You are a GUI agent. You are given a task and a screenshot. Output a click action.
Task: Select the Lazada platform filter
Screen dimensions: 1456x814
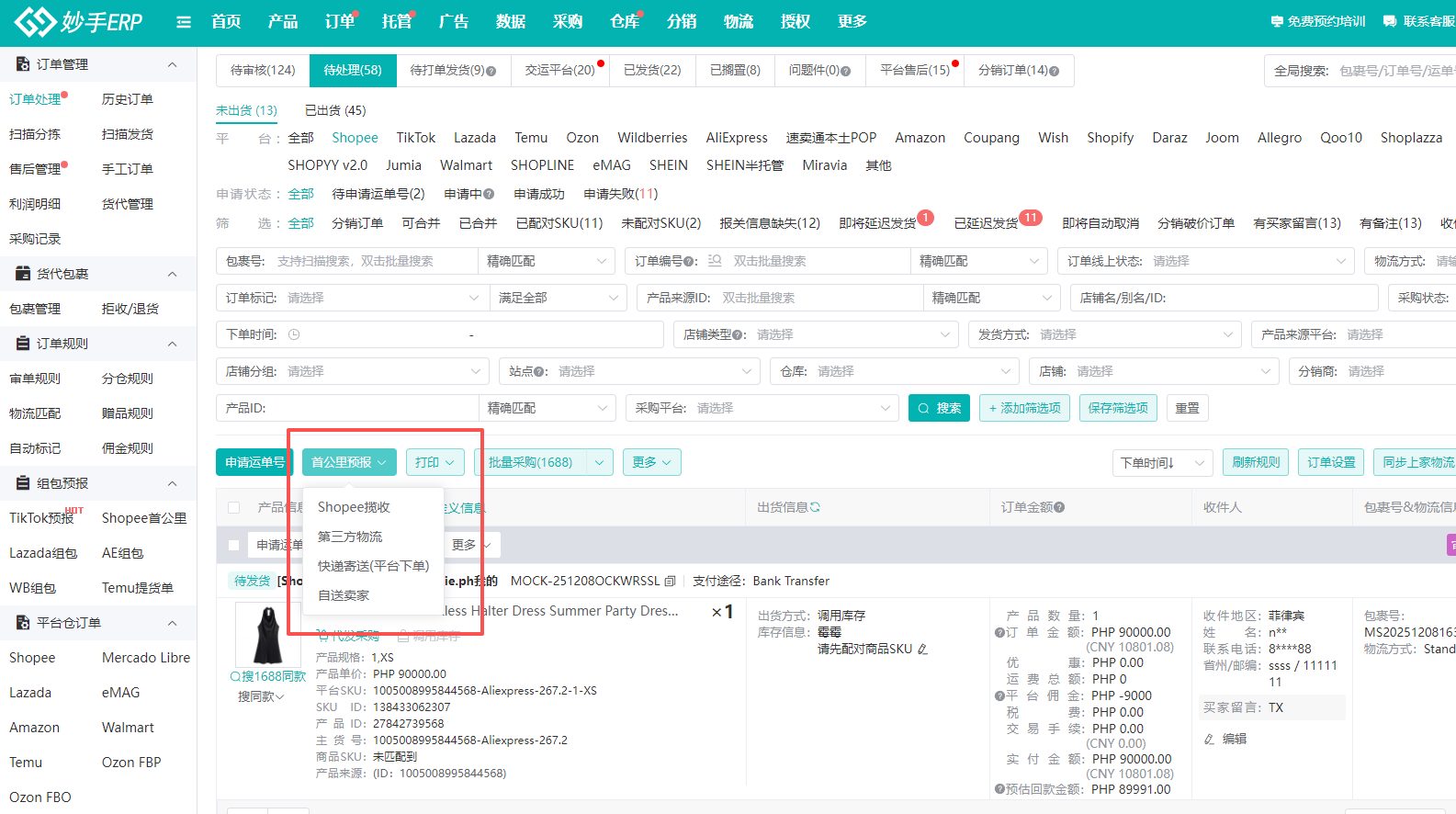(475, 138)
